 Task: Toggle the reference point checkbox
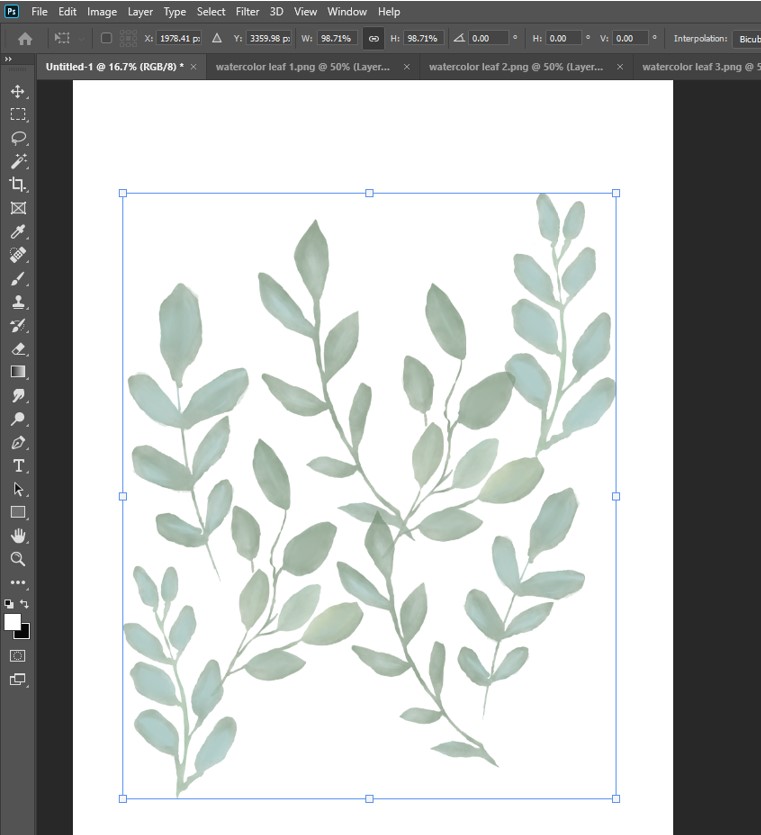tap(106, 39)
